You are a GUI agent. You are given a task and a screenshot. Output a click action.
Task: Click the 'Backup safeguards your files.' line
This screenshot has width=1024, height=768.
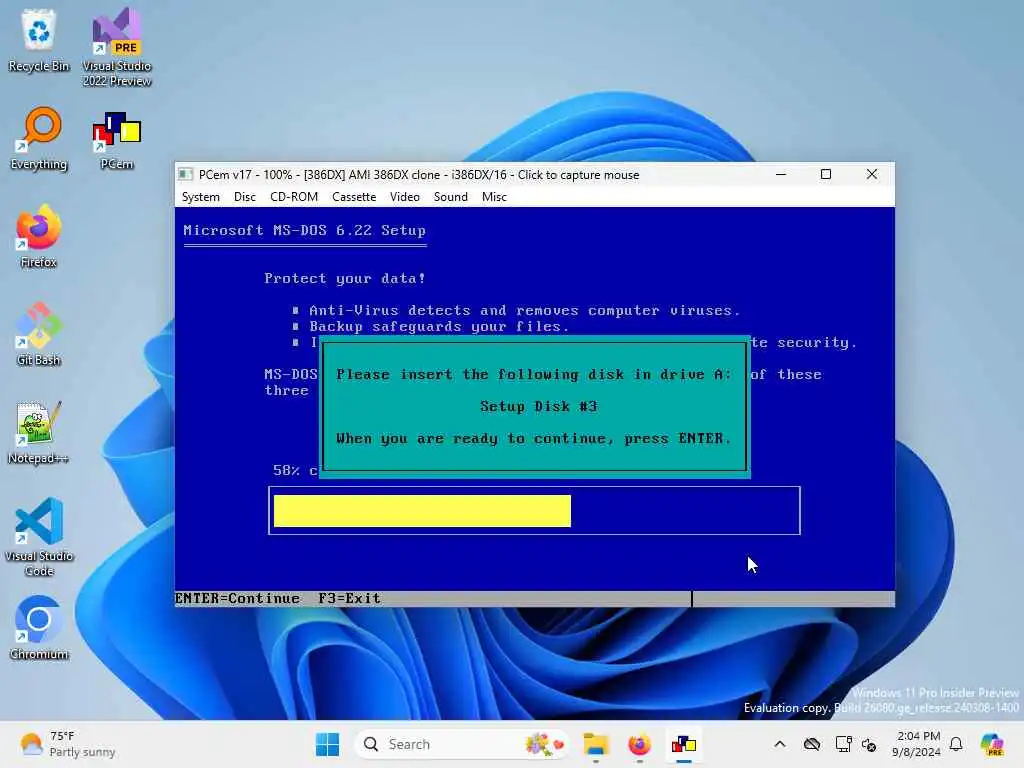[x=439, y=327]
